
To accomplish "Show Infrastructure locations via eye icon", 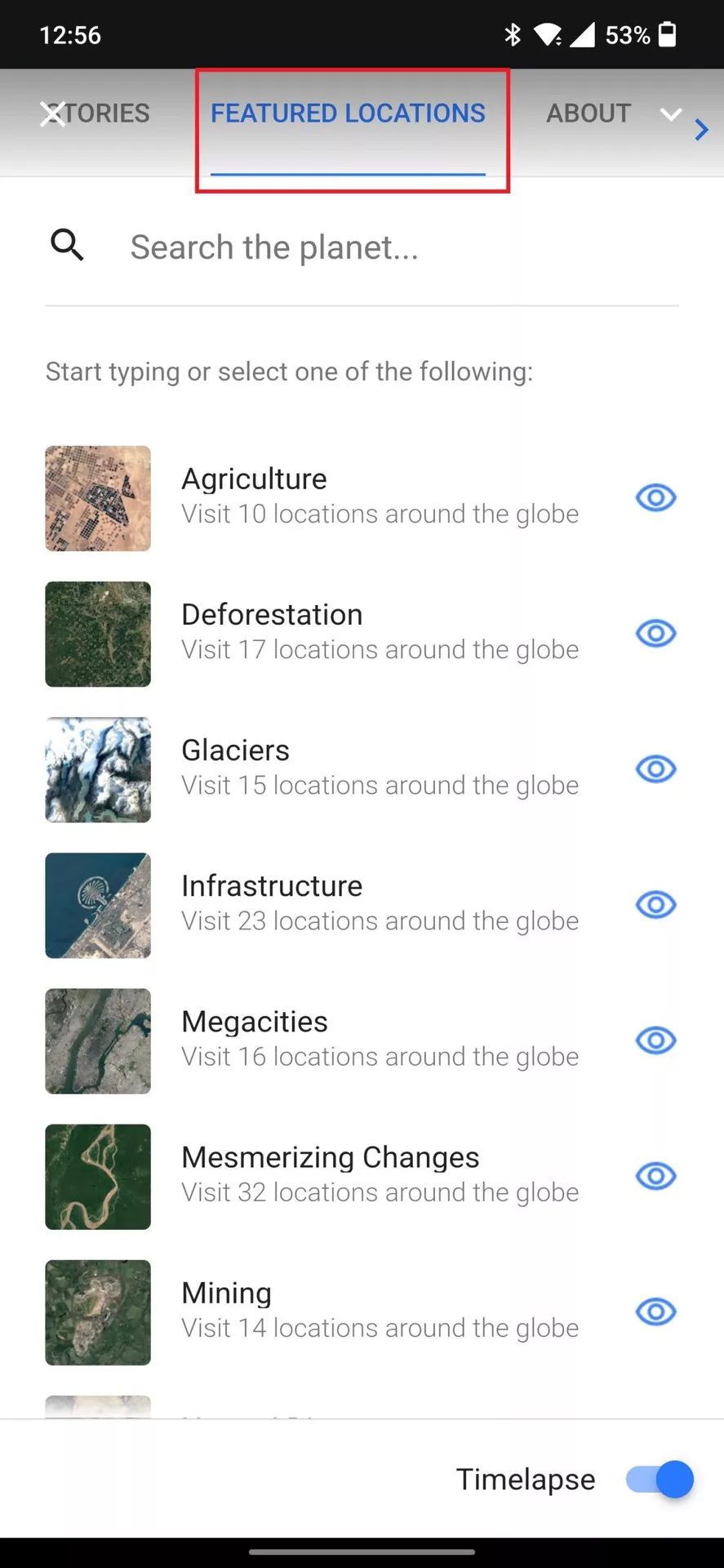I will coord(655,904).
